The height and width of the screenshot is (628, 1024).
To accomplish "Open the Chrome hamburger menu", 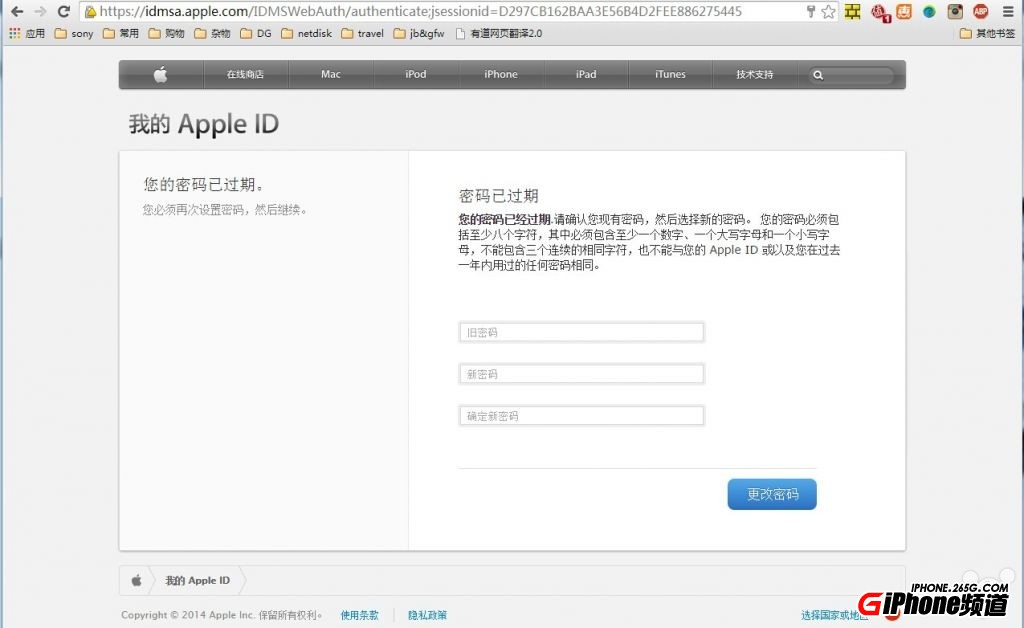I will tap(1007, 12).
